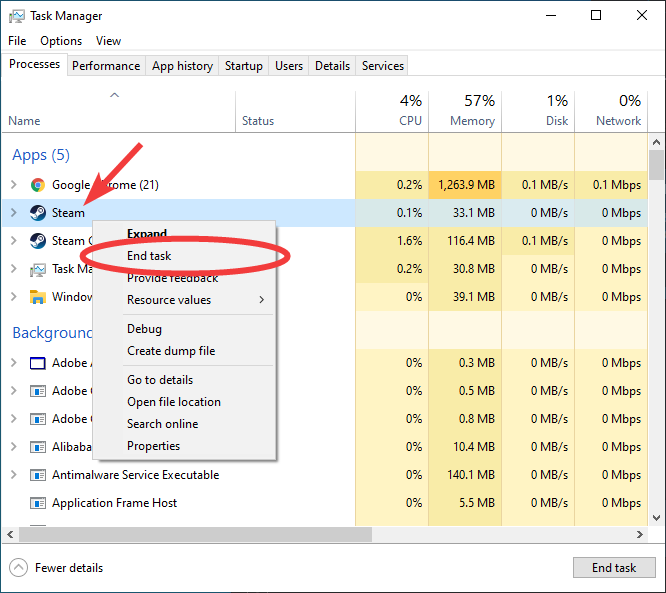Image resolution: width=666 pixels, height=593 pixels.
Task: Select the Processes tab
Action: point(34,64)
